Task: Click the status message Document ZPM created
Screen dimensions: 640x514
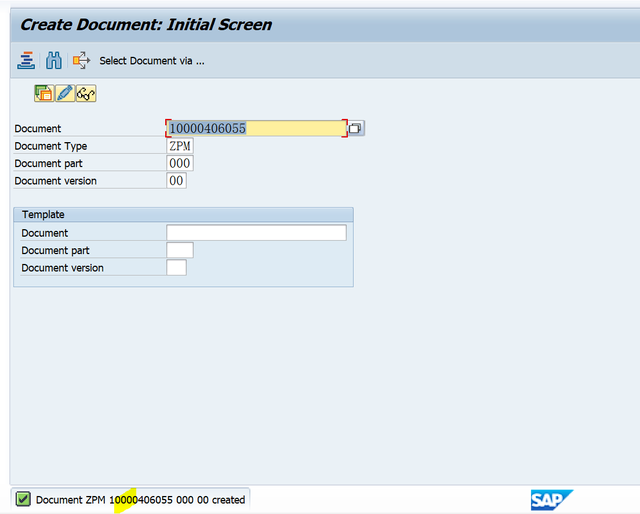Action: (x=140, y=500)
